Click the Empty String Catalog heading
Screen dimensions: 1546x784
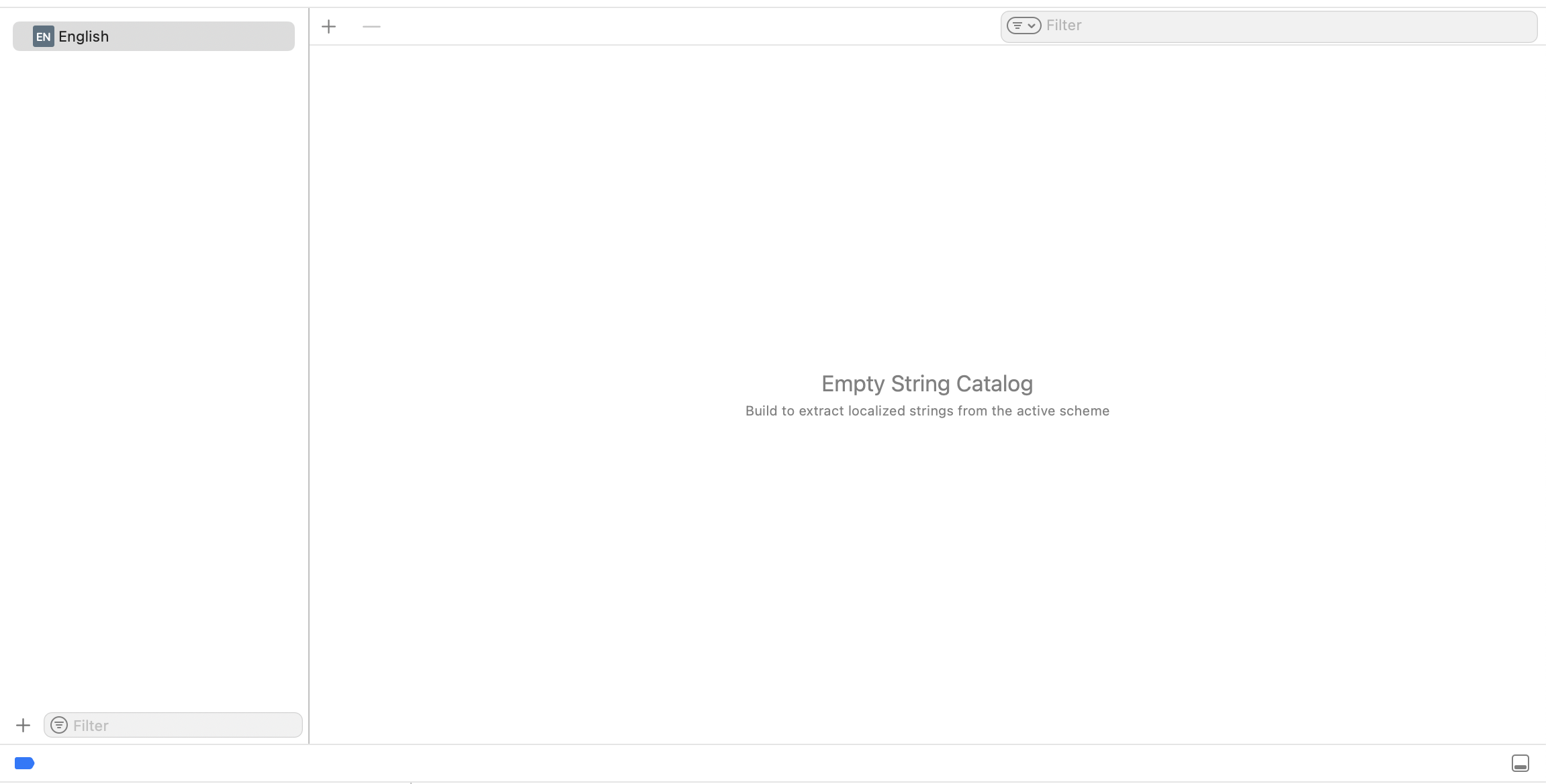(x=927, y=383)
